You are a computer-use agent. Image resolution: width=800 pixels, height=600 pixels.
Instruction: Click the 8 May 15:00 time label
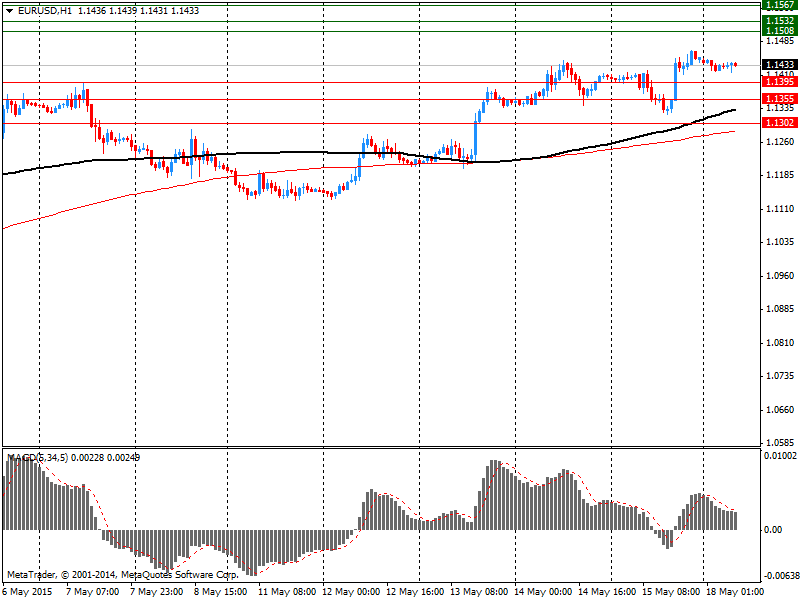(x=220, y=592)
